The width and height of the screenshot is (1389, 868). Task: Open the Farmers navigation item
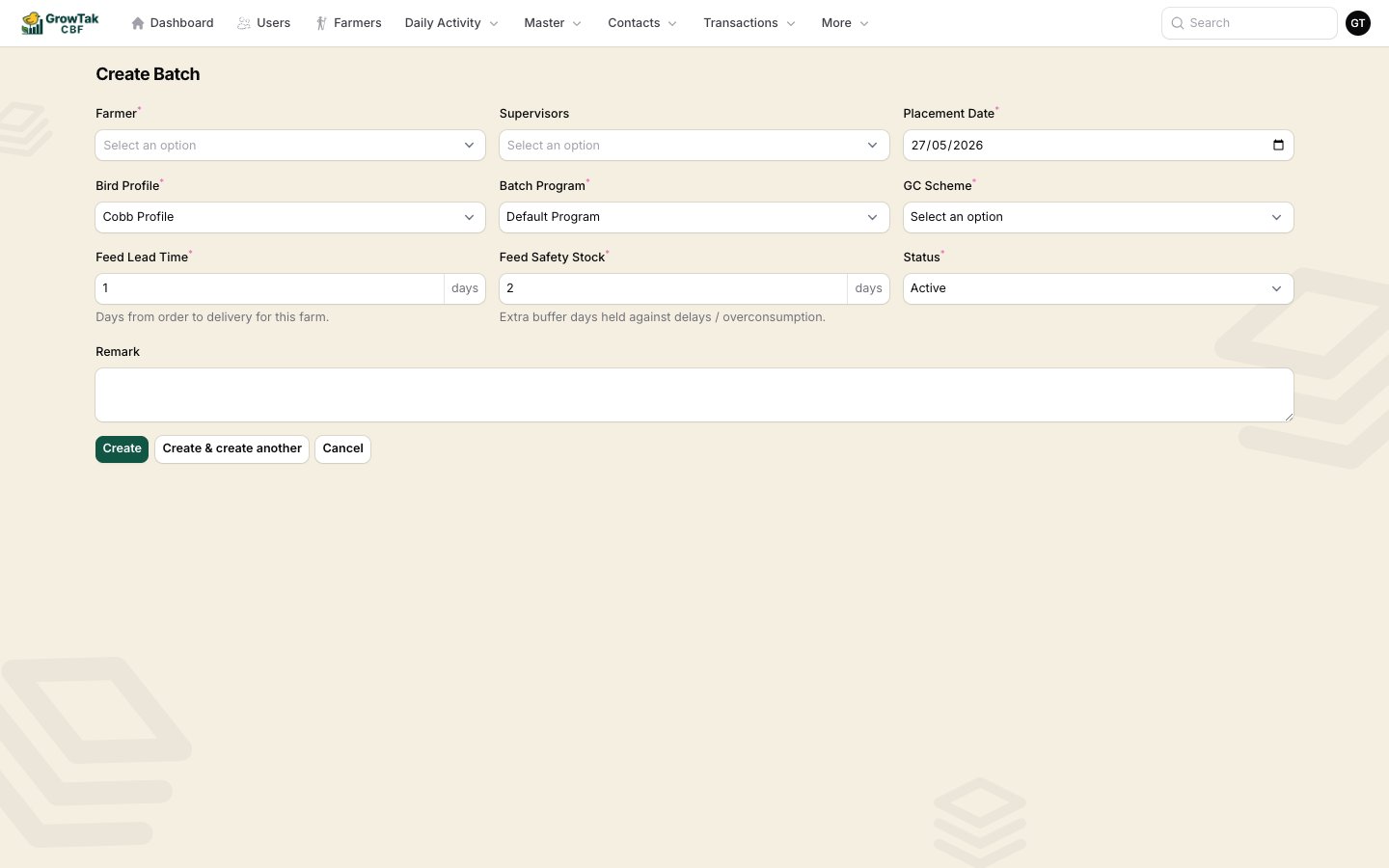(x=349, y=23)
